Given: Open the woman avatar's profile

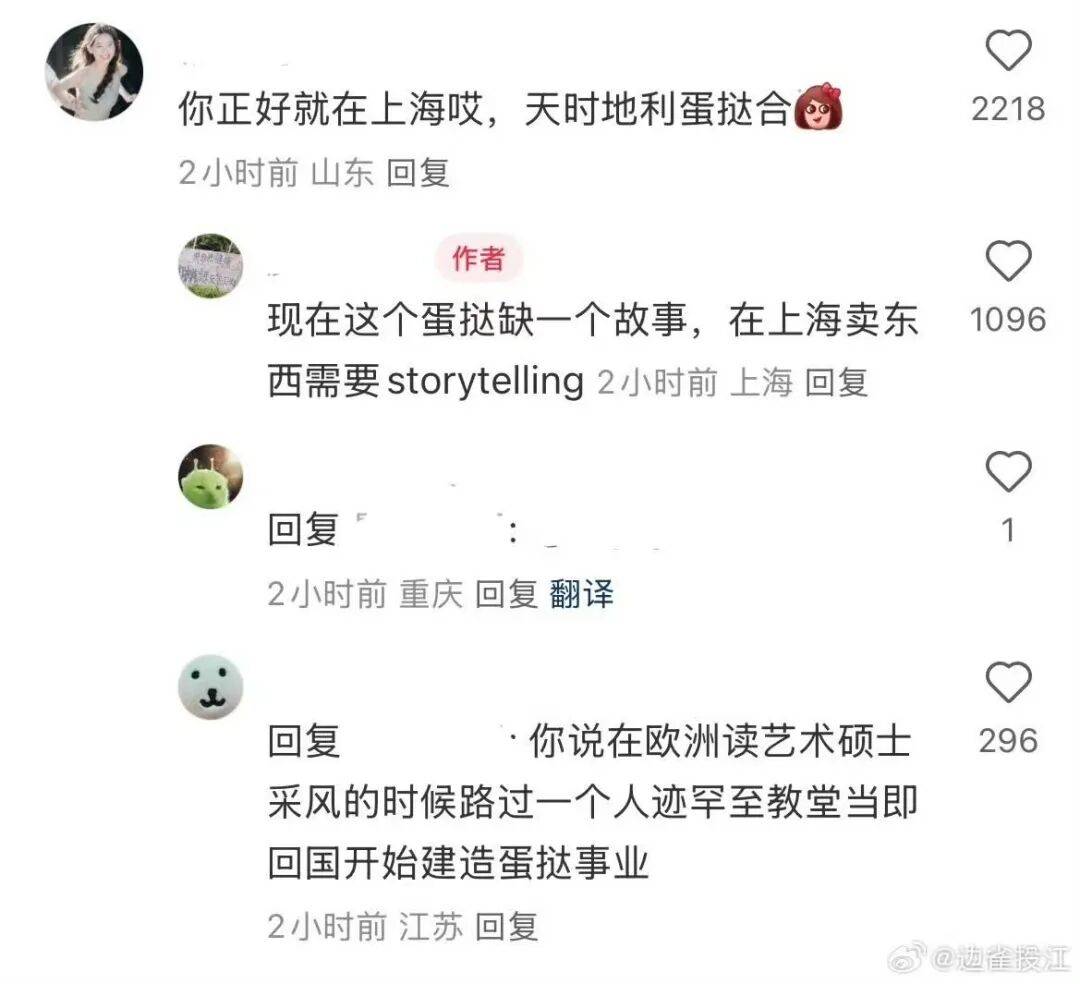Looking at the screenshot, I should click(x=94, y=72).
